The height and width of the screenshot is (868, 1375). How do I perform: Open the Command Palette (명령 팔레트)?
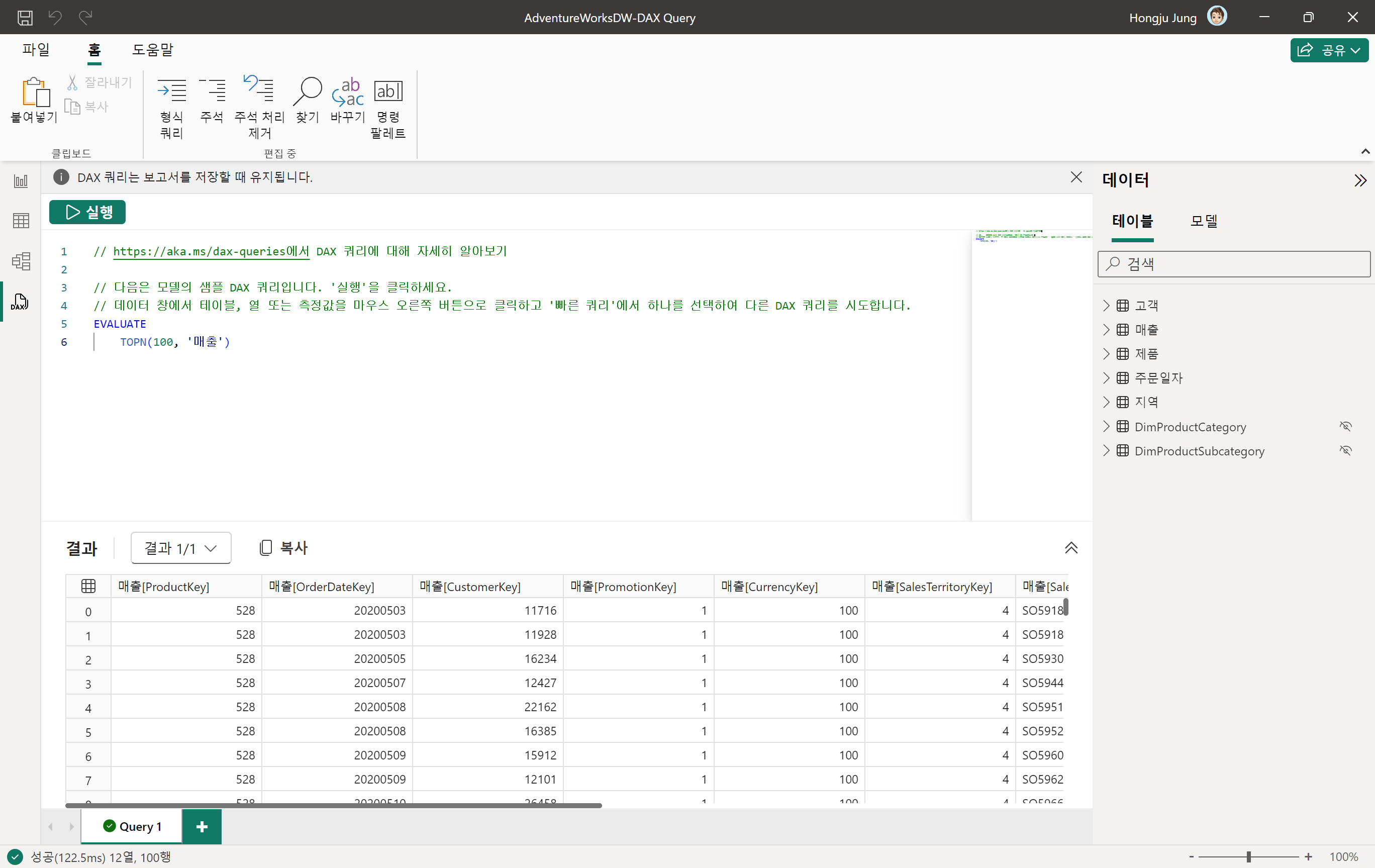(387, 91)
